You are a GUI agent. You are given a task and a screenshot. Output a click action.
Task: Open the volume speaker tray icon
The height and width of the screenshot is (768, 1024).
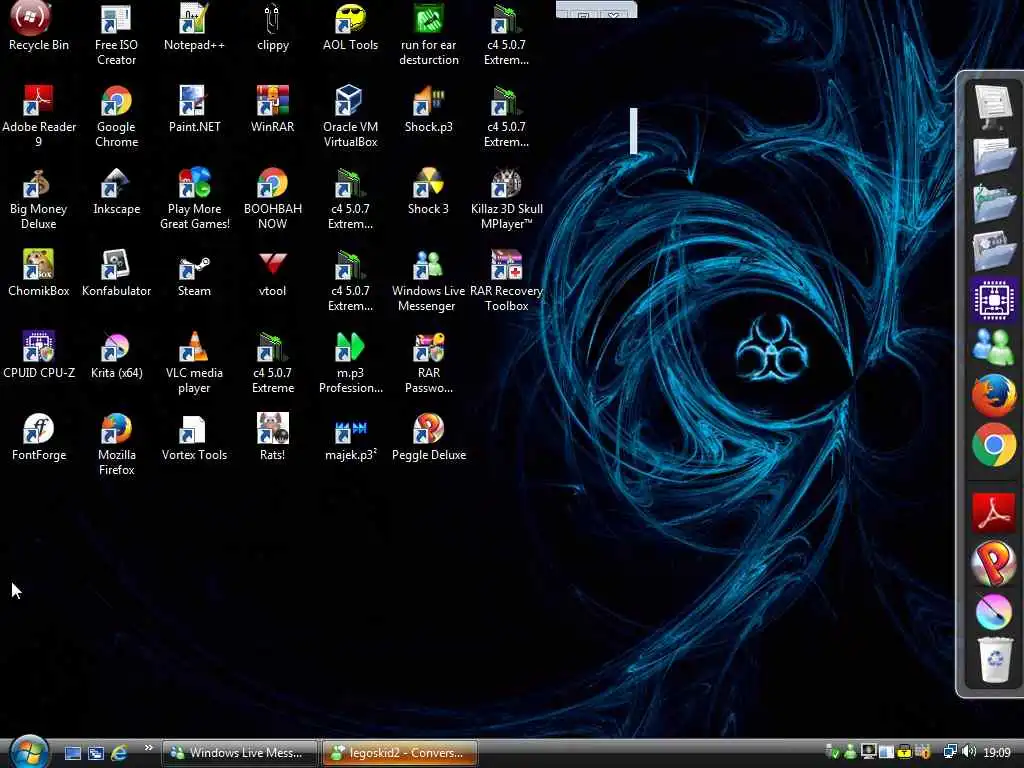click(969, 752)
